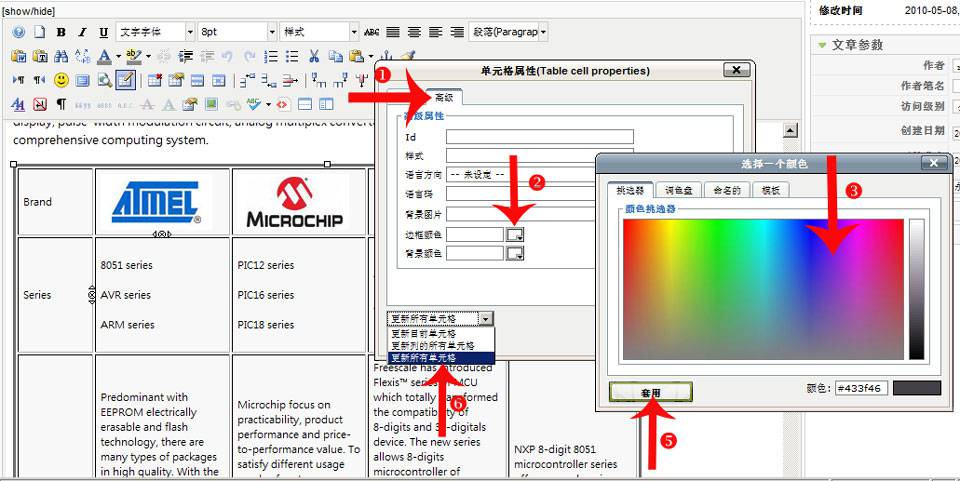960x481 pixels.
Task: Switch to the 模板 tab in color dialog
Action: 771,190
